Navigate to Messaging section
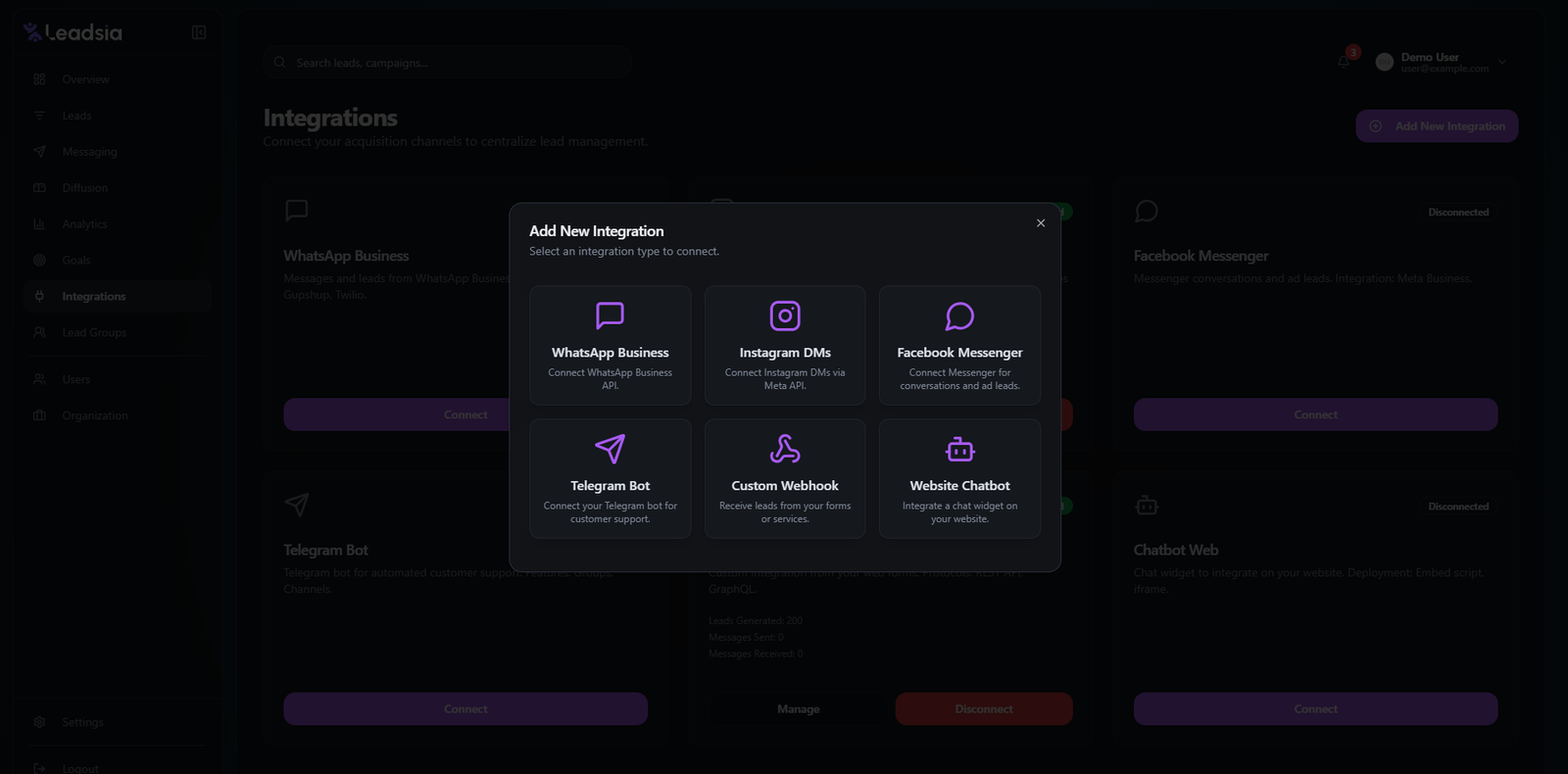The image size is (1568, 774). (x=89, y=152)
